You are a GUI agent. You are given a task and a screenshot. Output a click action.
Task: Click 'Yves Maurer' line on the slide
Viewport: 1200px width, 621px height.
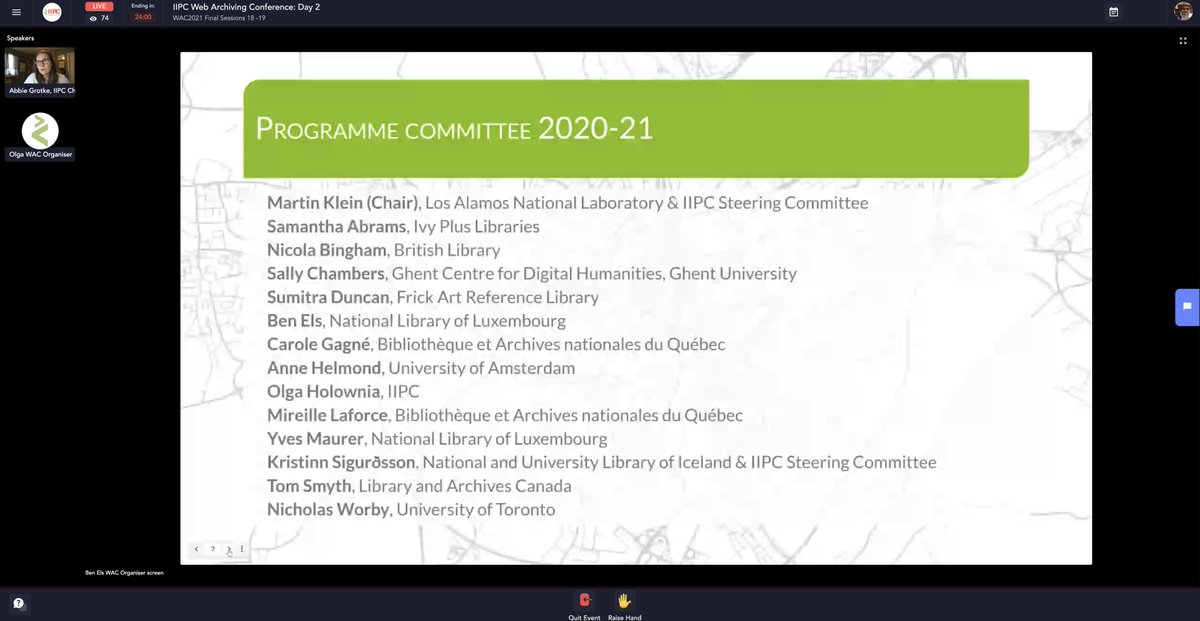437,439
